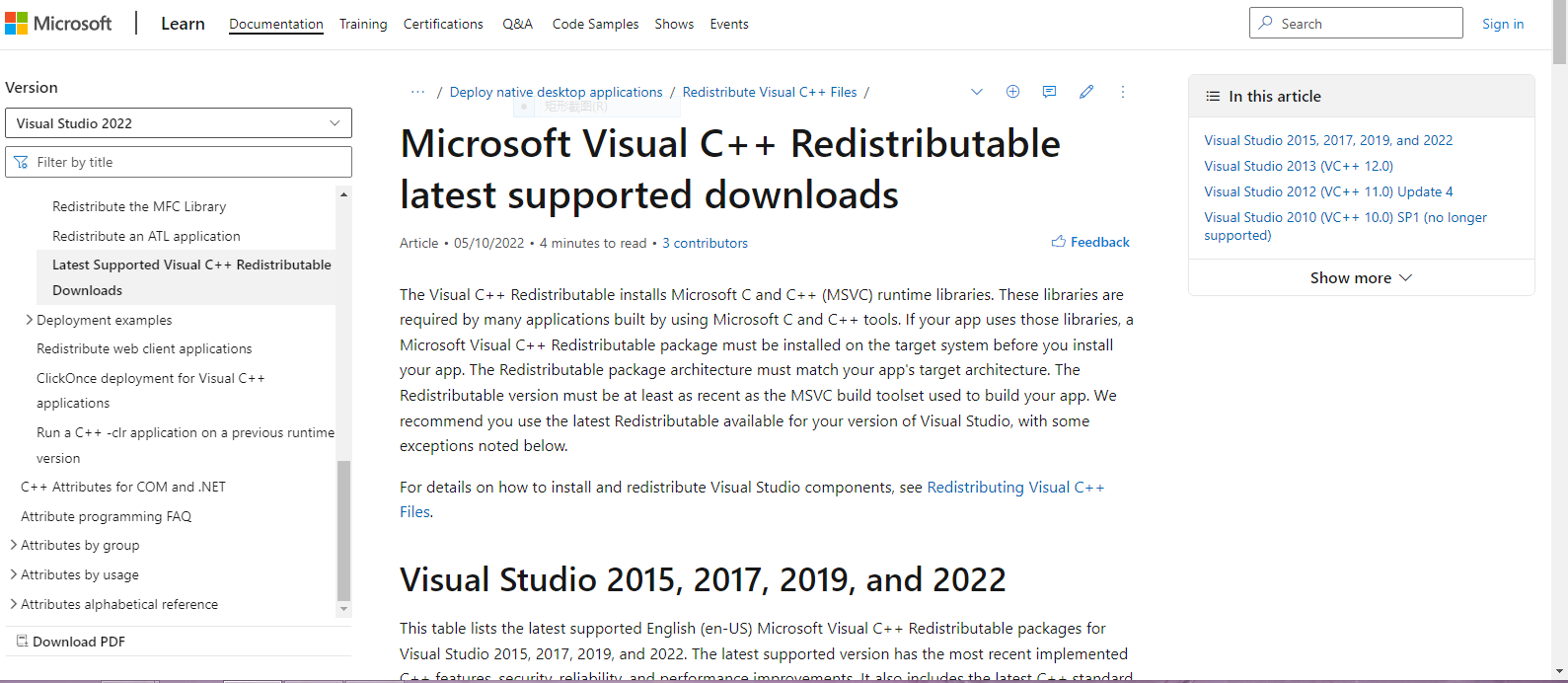Click the filter icon in Filter by title
This screenshot has height=683, width=1568.
(x=21, y=162)
